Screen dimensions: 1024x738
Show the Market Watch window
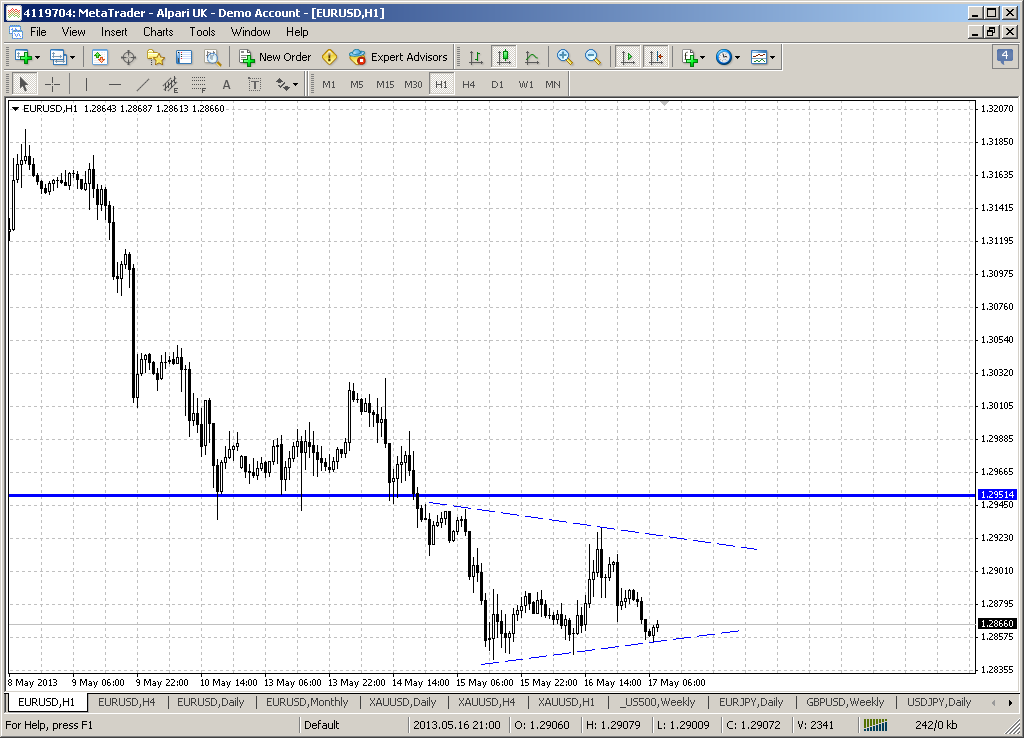[x=100, y=57]
